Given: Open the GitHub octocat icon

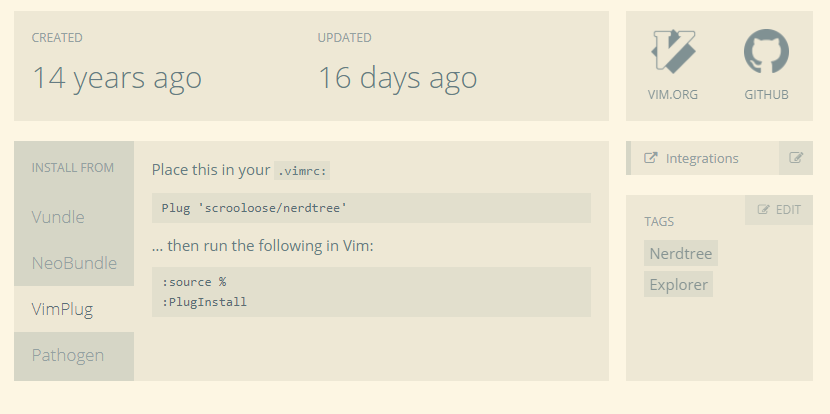Looking at the screenshot, I should (766, 51).
